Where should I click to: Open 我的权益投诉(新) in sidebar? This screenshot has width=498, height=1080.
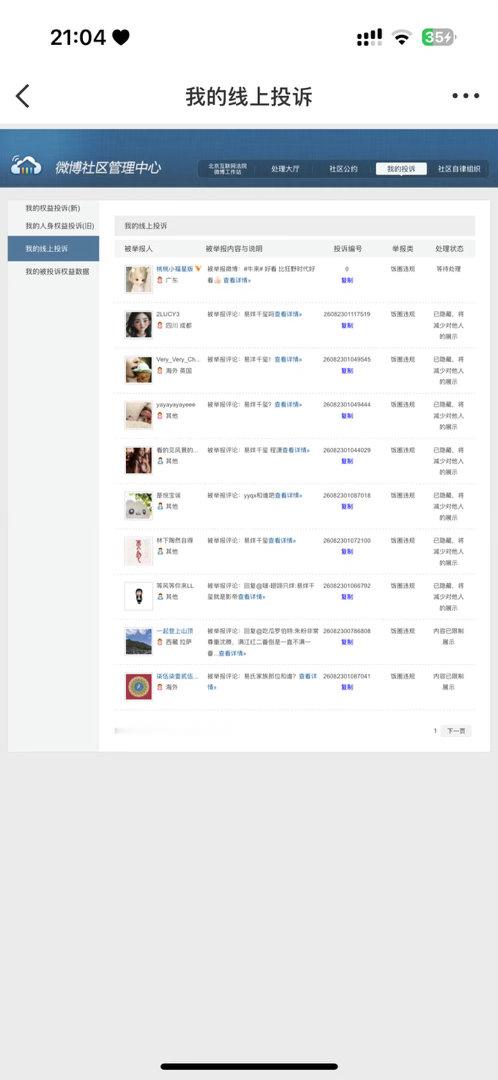pos(53,208)
